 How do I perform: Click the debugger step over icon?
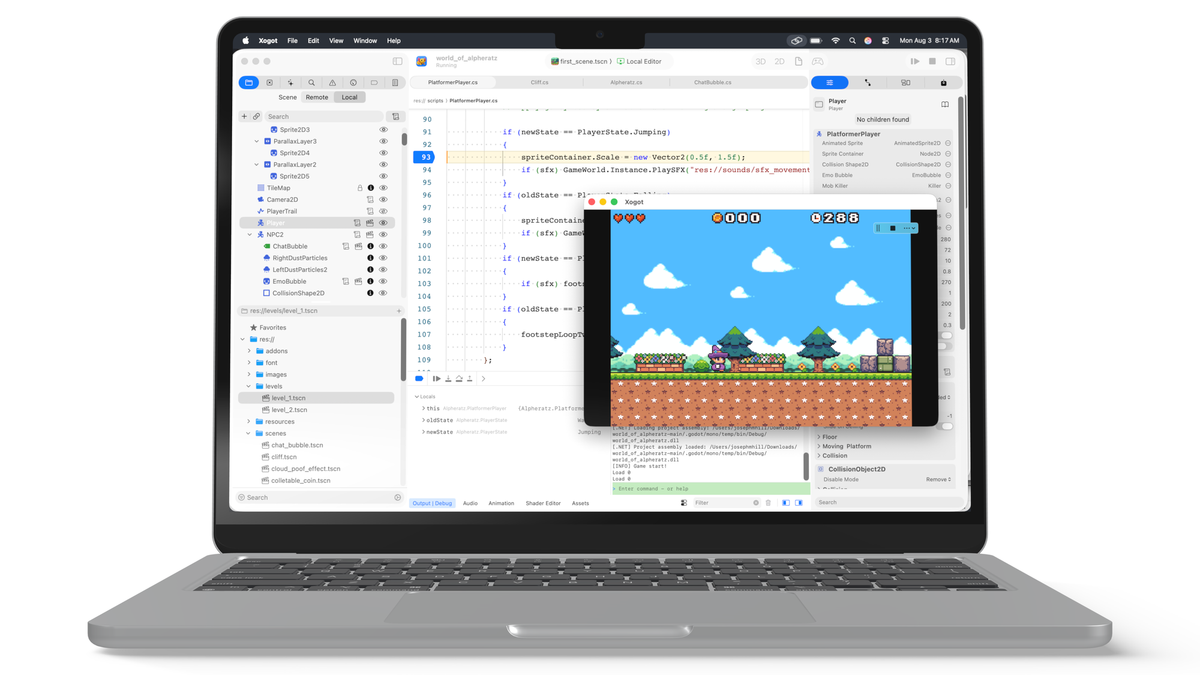(459, 379)
